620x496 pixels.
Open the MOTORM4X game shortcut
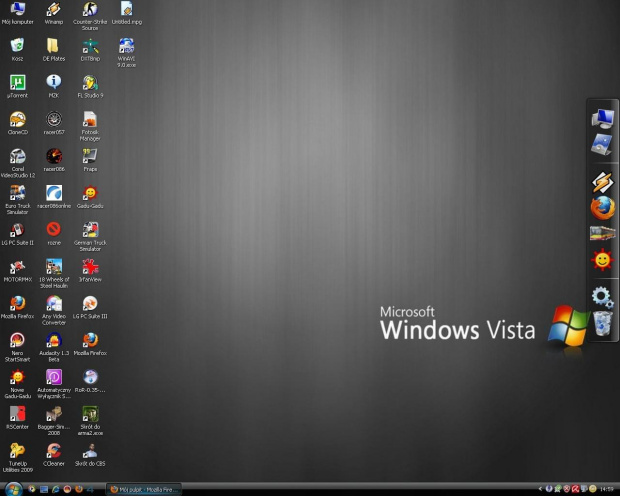(x=17, y=271)
